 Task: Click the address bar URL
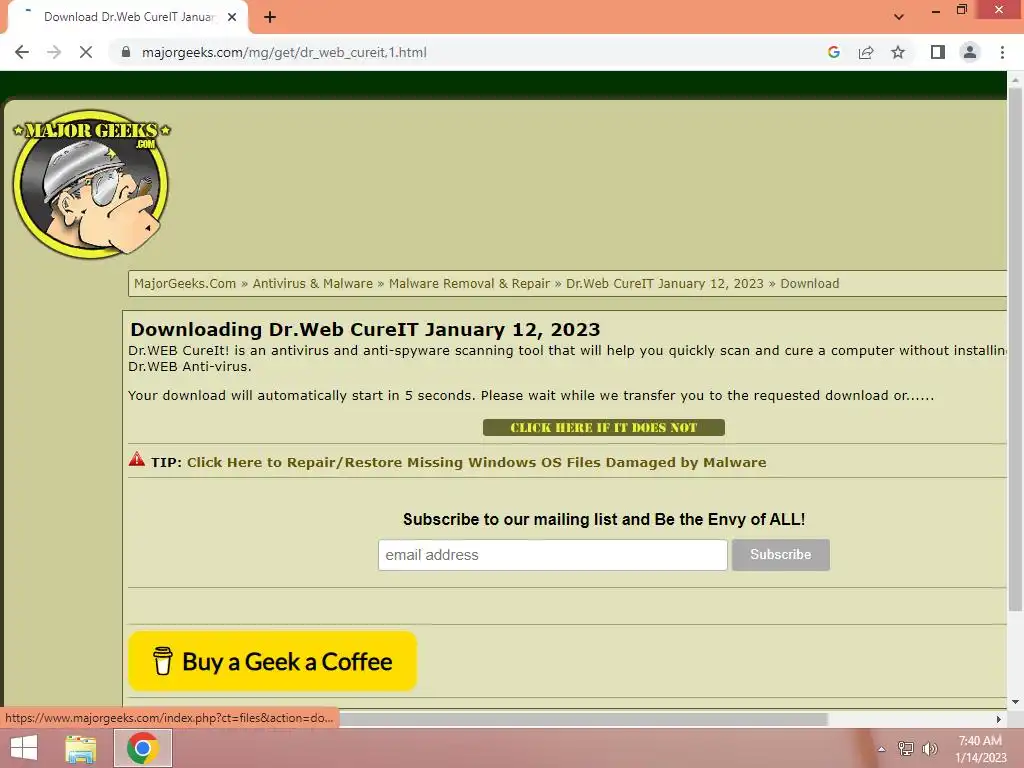284,52
